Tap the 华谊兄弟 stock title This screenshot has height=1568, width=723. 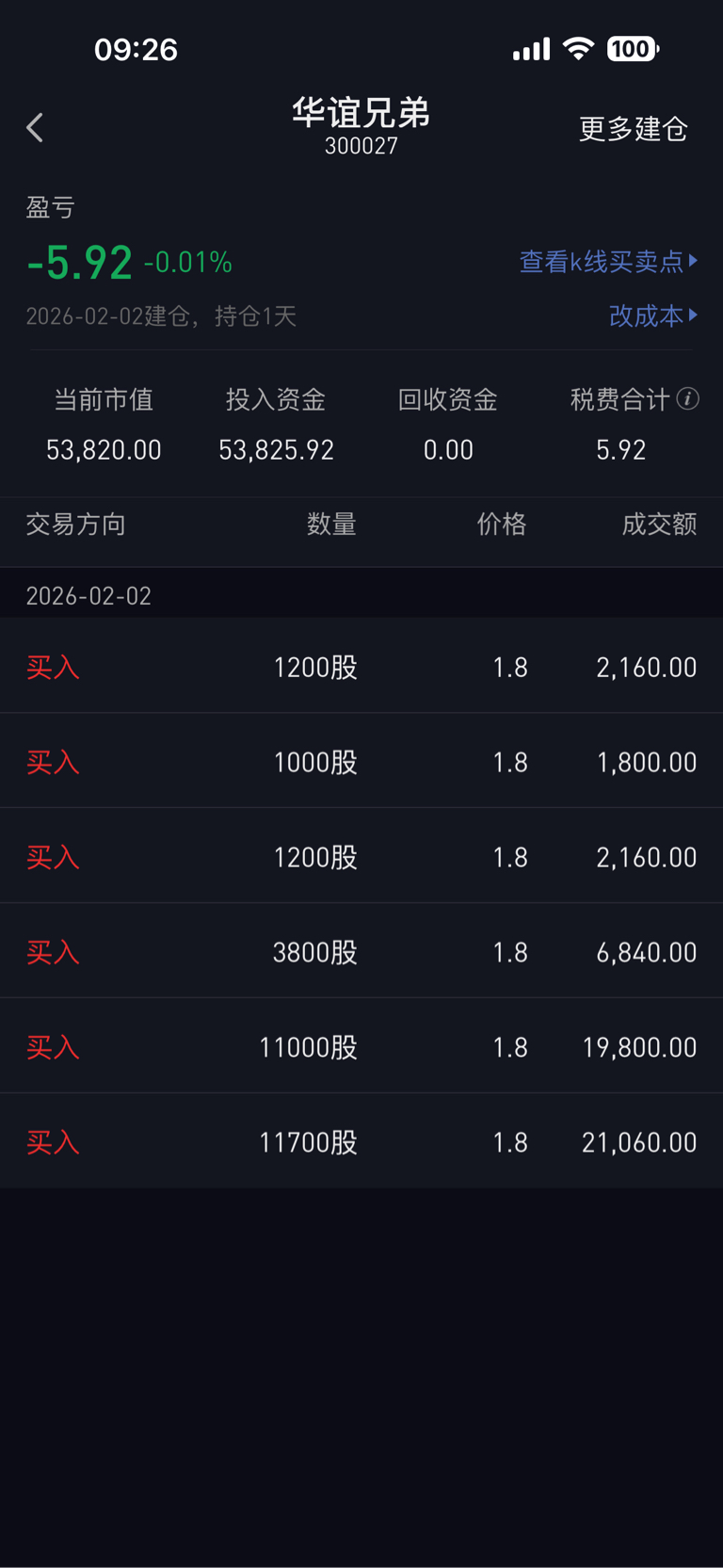361,114
